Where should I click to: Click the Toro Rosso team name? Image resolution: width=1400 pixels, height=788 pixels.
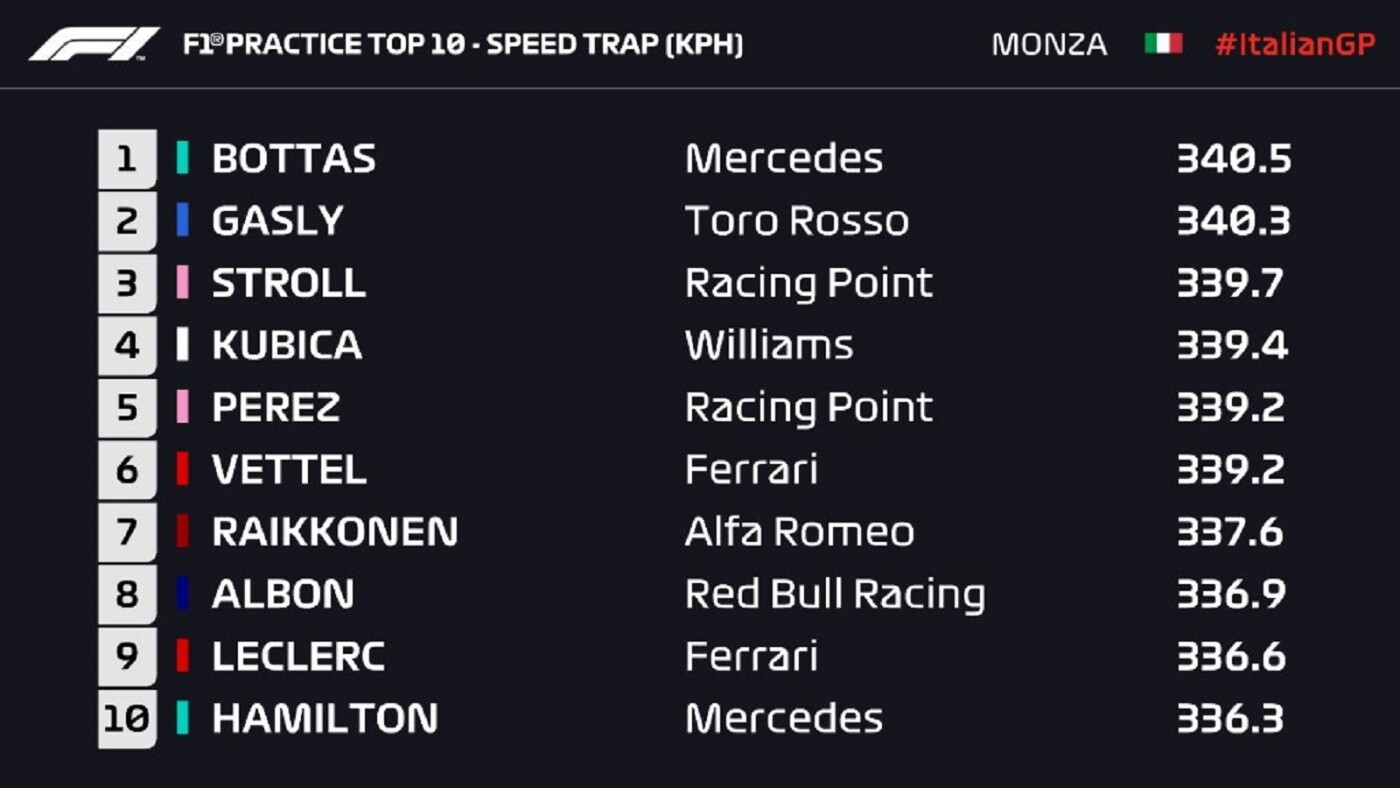coord(797,221)
